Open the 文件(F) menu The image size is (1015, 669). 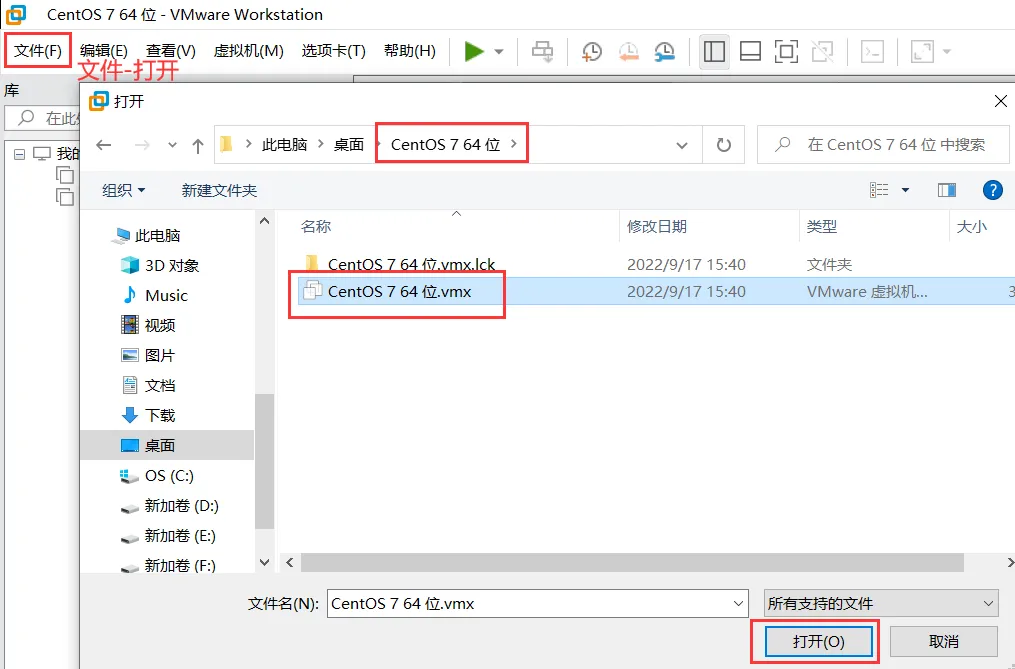tap(38, 51)
